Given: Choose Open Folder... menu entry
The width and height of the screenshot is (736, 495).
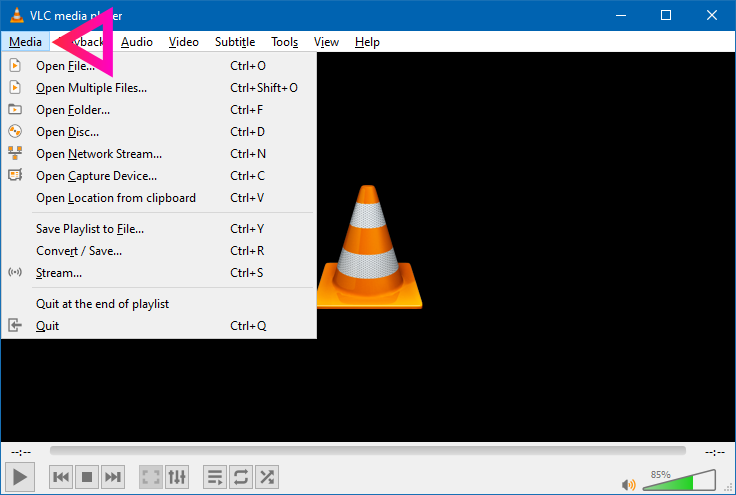Looking at the screenshot, I should click(x=159, y=110).
